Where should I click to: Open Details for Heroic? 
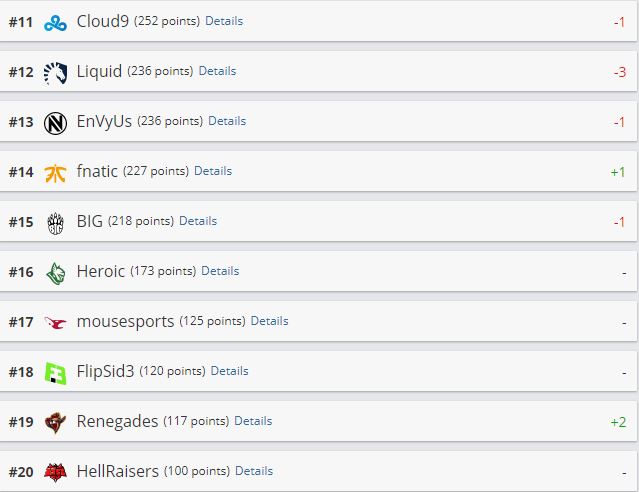tap(220, 271)
